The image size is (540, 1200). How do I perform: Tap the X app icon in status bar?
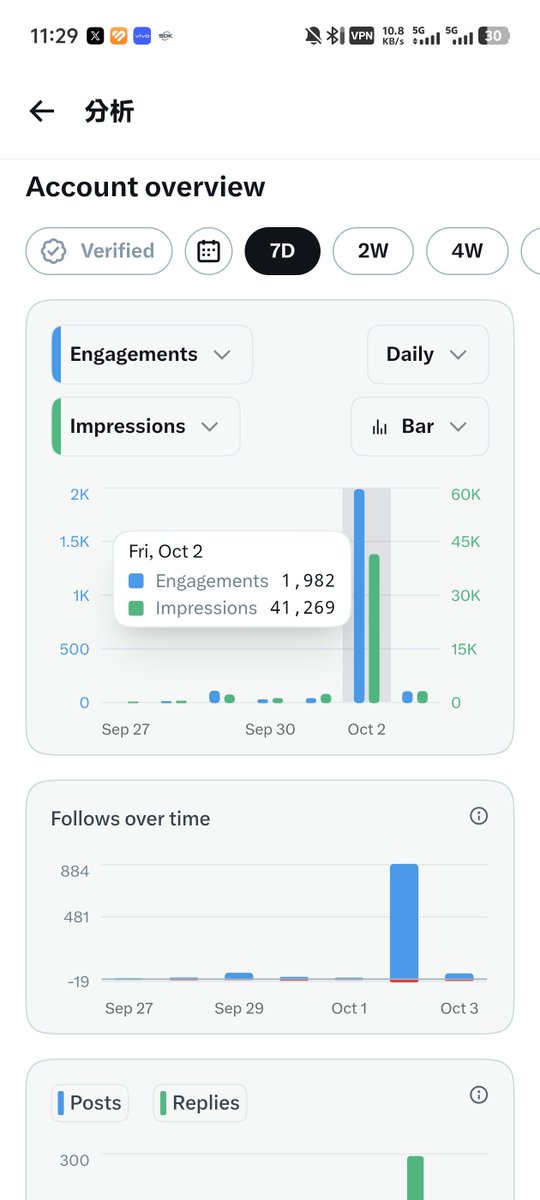coord(95,36)
